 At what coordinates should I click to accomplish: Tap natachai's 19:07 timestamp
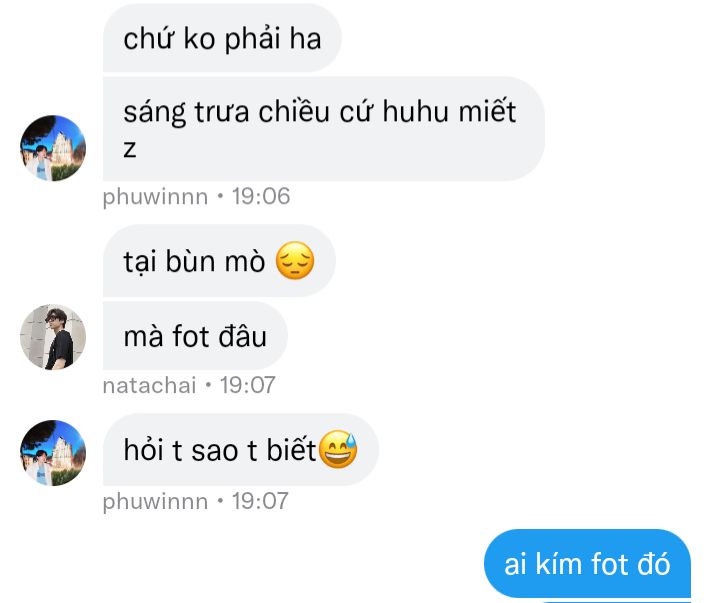(x=248, y=385)
